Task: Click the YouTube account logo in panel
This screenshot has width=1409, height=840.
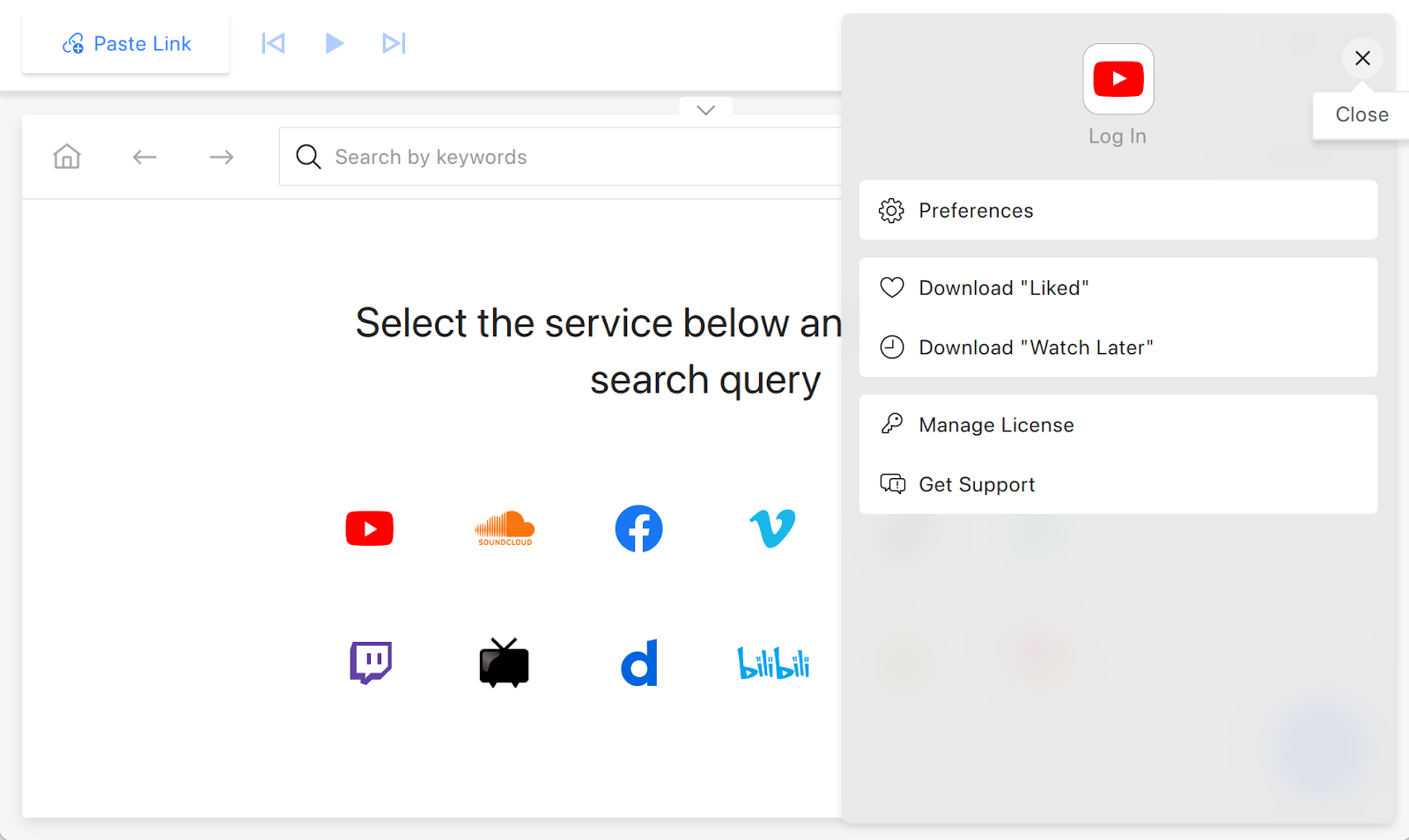Action: (x=1118, y=79)
